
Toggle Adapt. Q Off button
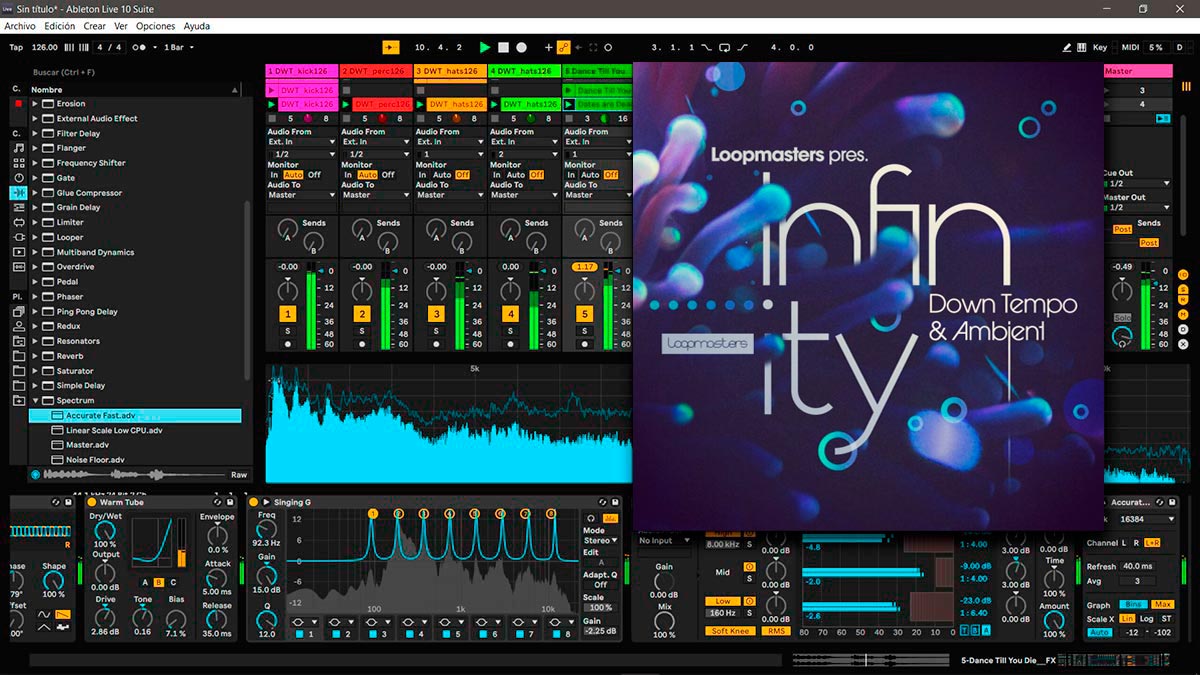(600, 585)
